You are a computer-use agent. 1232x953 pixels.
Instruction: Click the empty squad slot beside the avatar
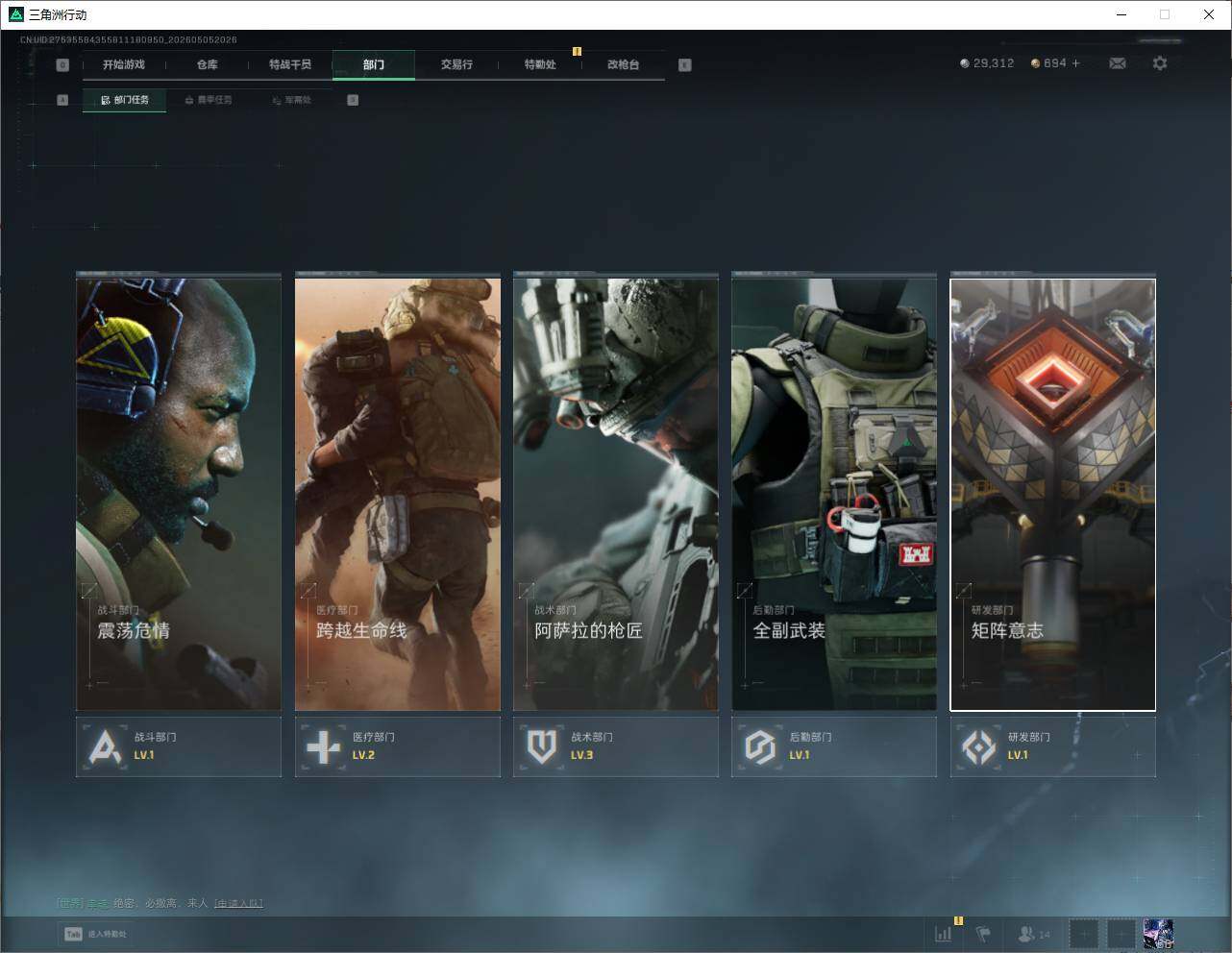click(1121, 933)
